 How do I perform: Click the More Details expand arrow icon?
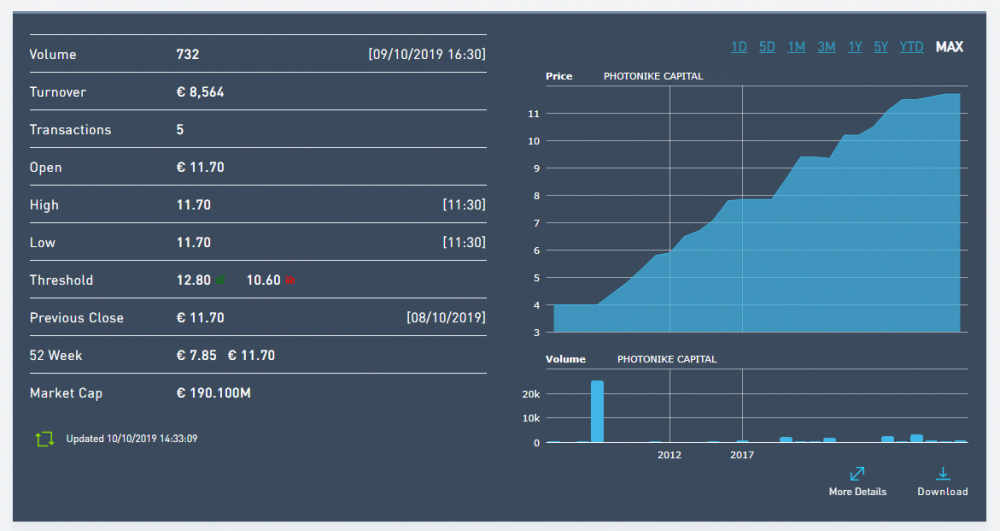[x=857, y=474]
